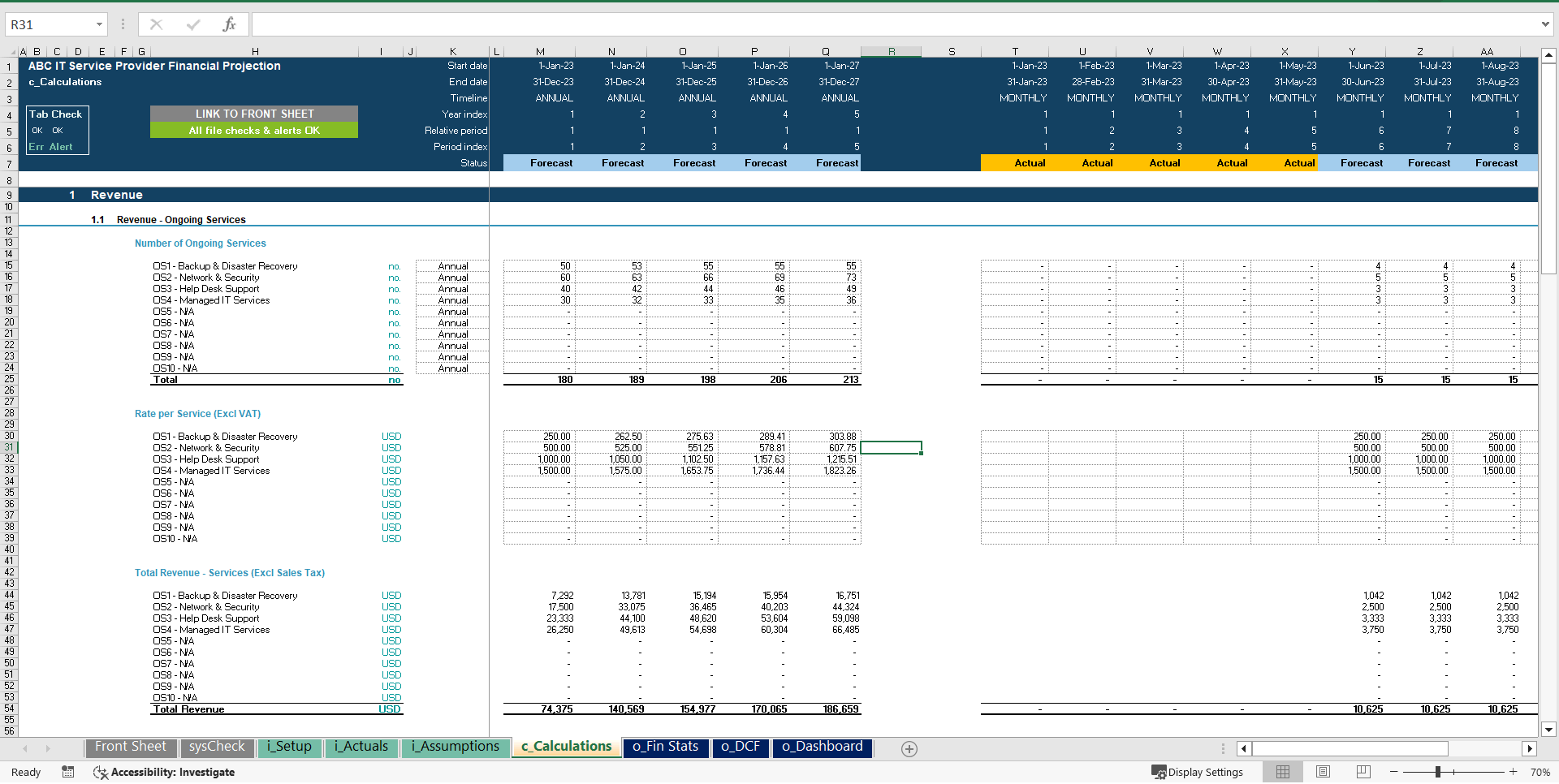The height and width of the screenshot is (784, 1559).
Task: Select the c_Calculations sheet tab
Action: click(566, 747)
